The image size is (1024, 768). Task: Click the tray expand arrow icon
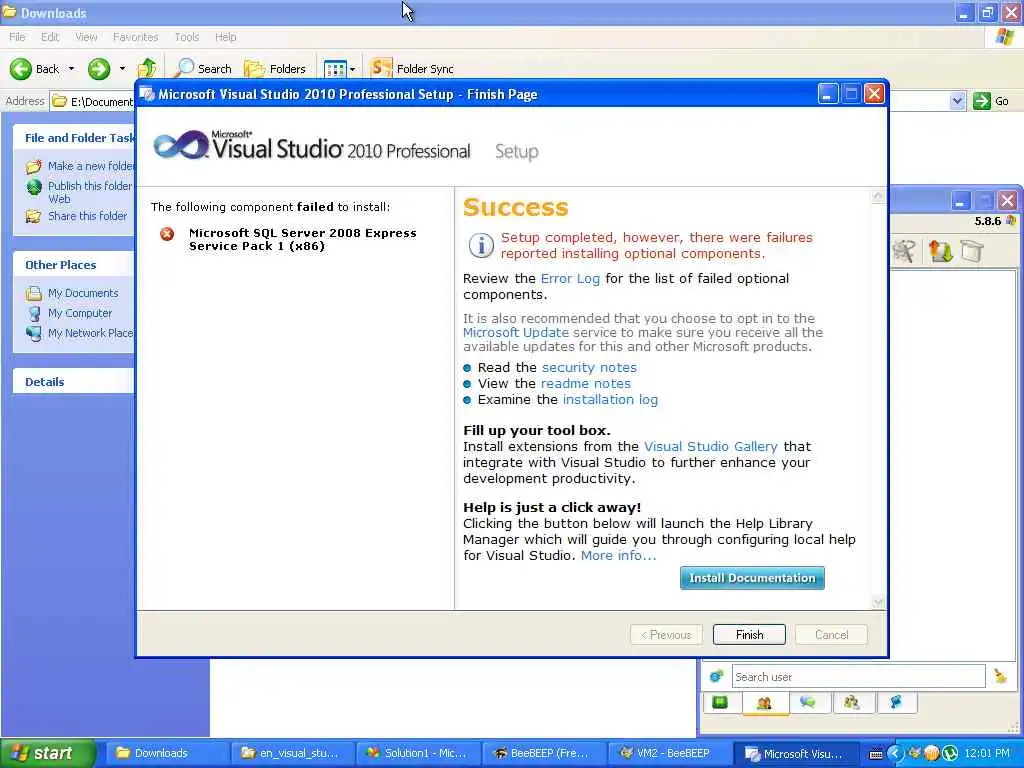point(894,753)
